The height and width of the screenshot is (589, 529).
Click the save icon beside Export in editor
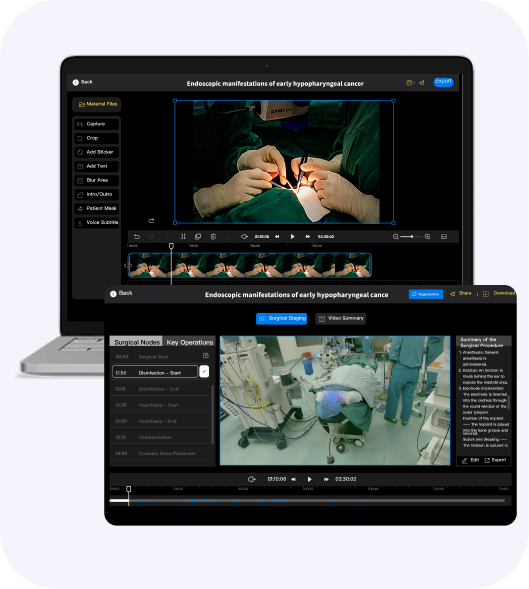tap(409, 82)
